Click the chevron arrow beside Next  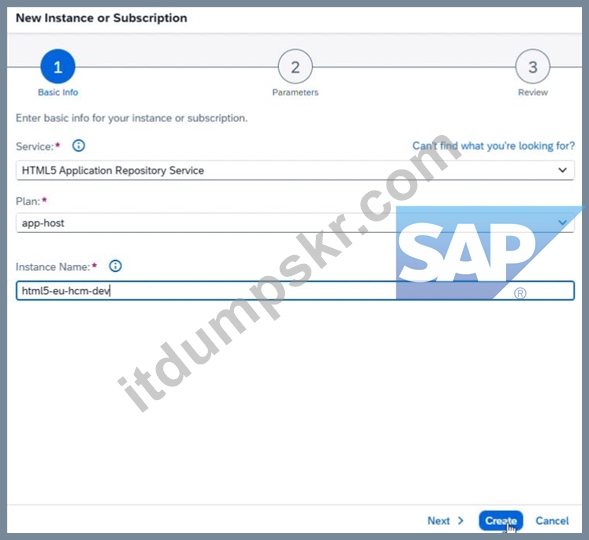pos(461,520)
